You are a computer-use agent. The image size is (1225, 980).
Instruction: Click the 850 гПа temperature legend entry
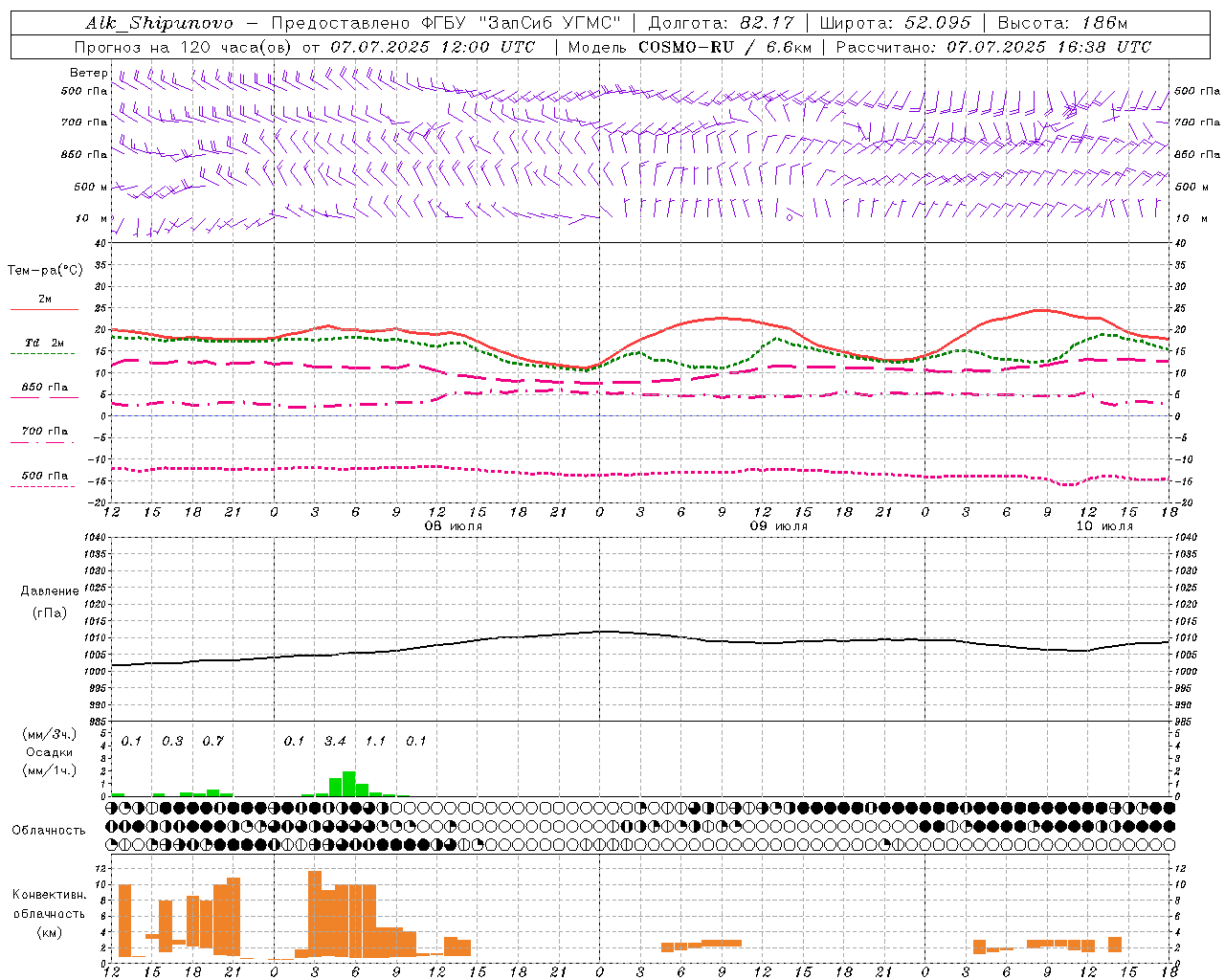(44, 389)
